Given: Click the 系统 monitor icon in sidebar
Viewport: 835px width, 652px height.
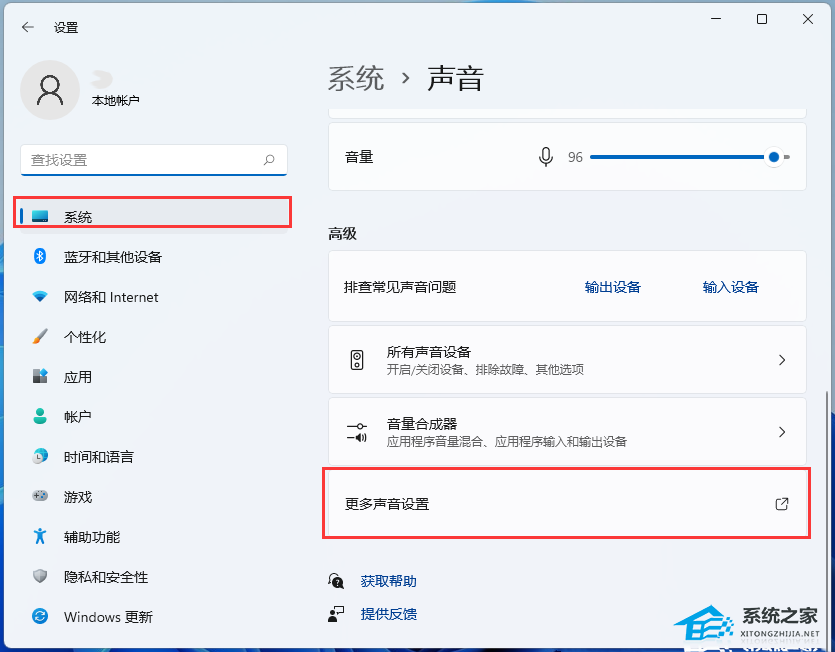Looking at the screenshot, I should pyautogui.click(x=40, y=216).
